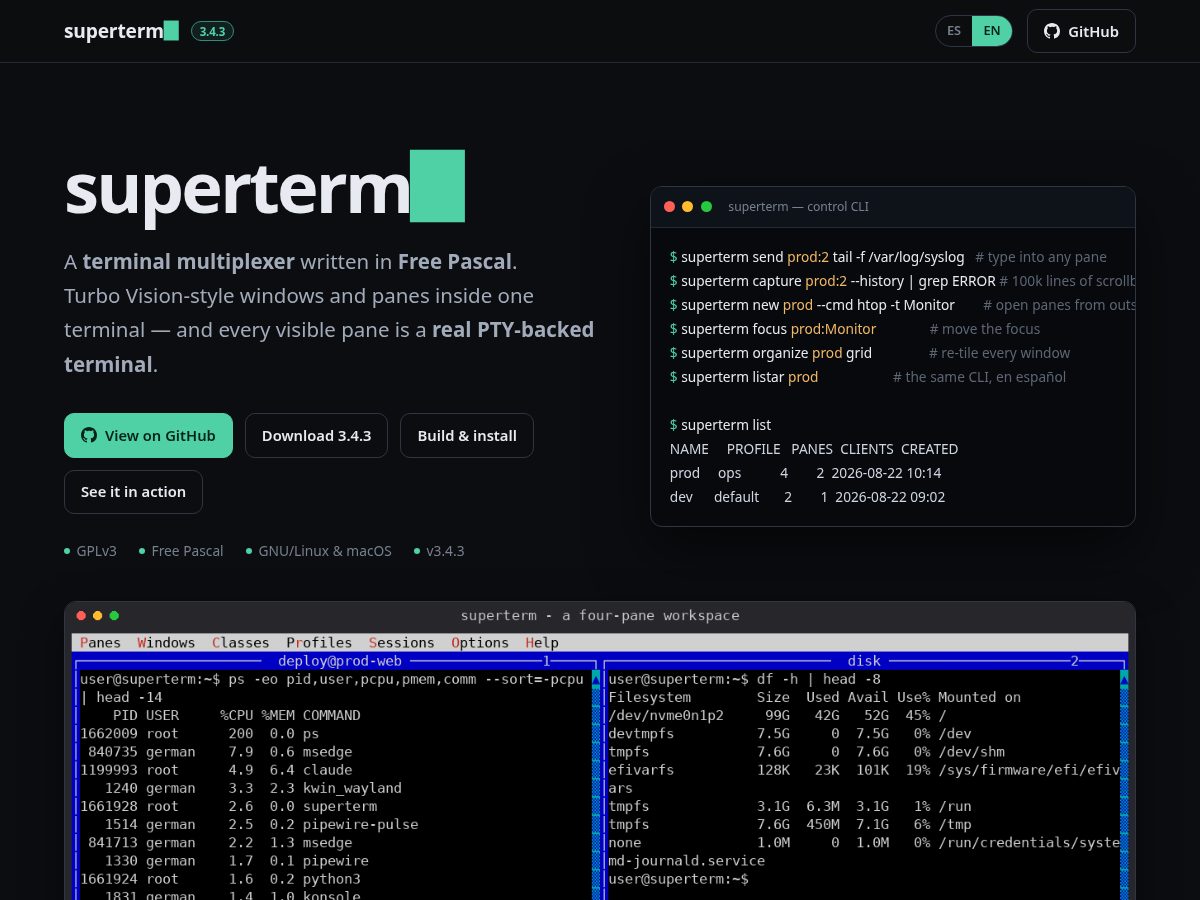The image size is (1200, 900).
Task: Click the 'superterm listar prod' line
Action: [x=743, y=377]
